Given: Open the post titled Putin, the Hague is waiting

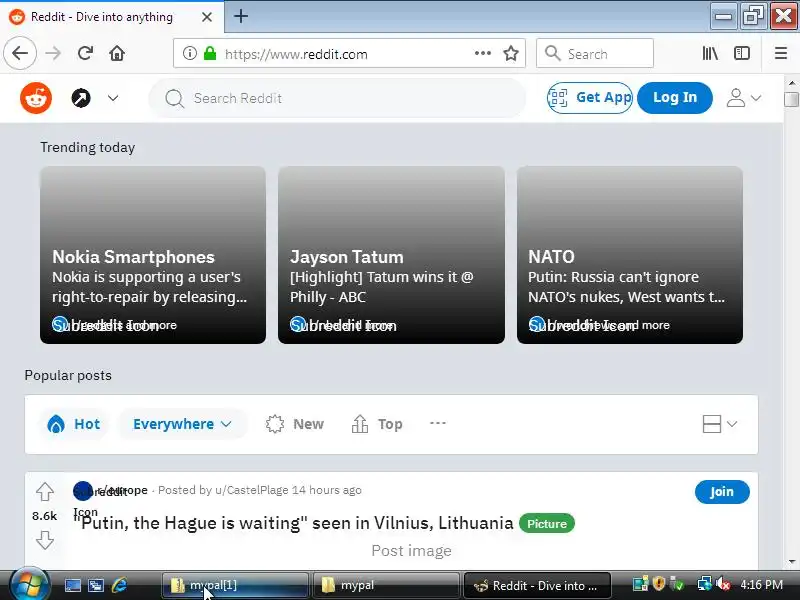Looking at the screenshot, I should click(294, 523).
